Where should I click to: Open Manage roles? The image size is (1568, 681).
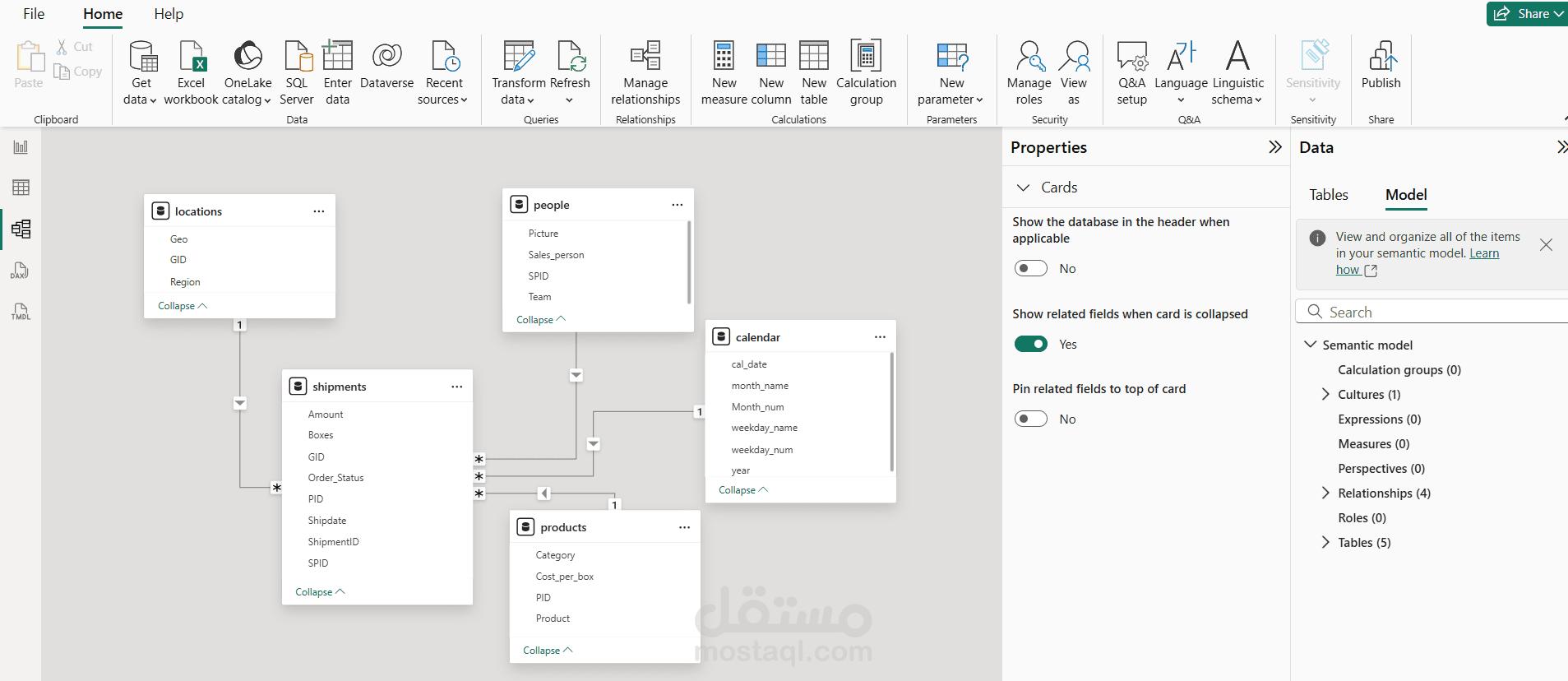click(1029, 73)
